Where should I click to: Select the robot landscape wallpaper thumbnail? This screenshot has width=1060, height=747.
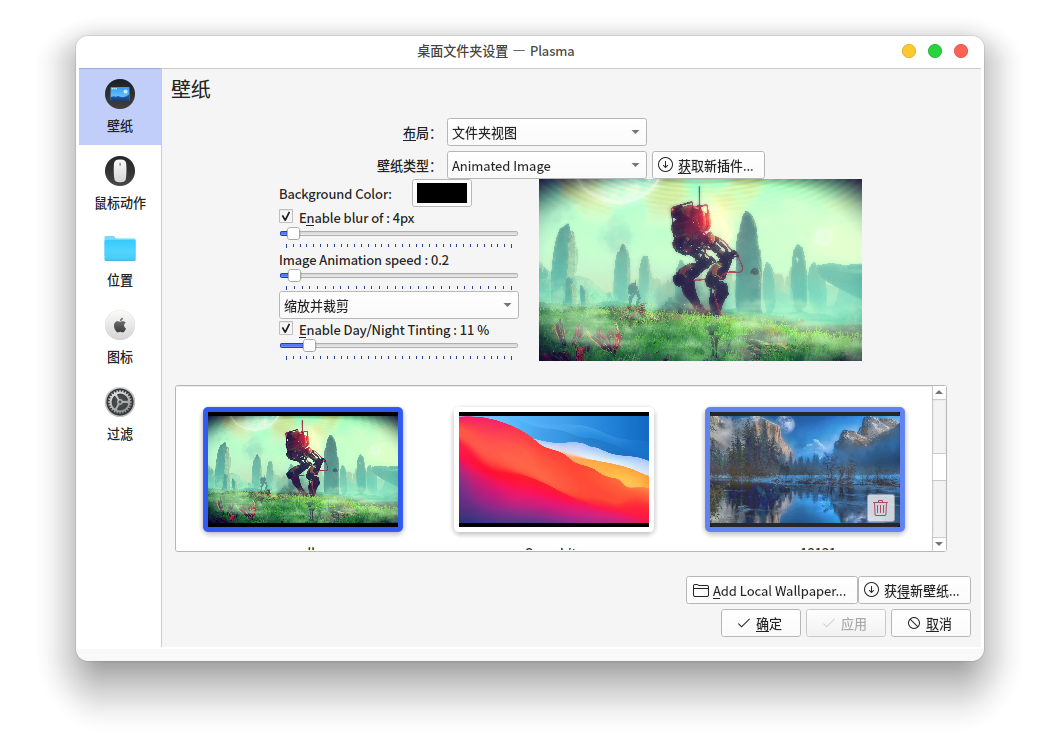pyautogui.click(x=303, y=469)
